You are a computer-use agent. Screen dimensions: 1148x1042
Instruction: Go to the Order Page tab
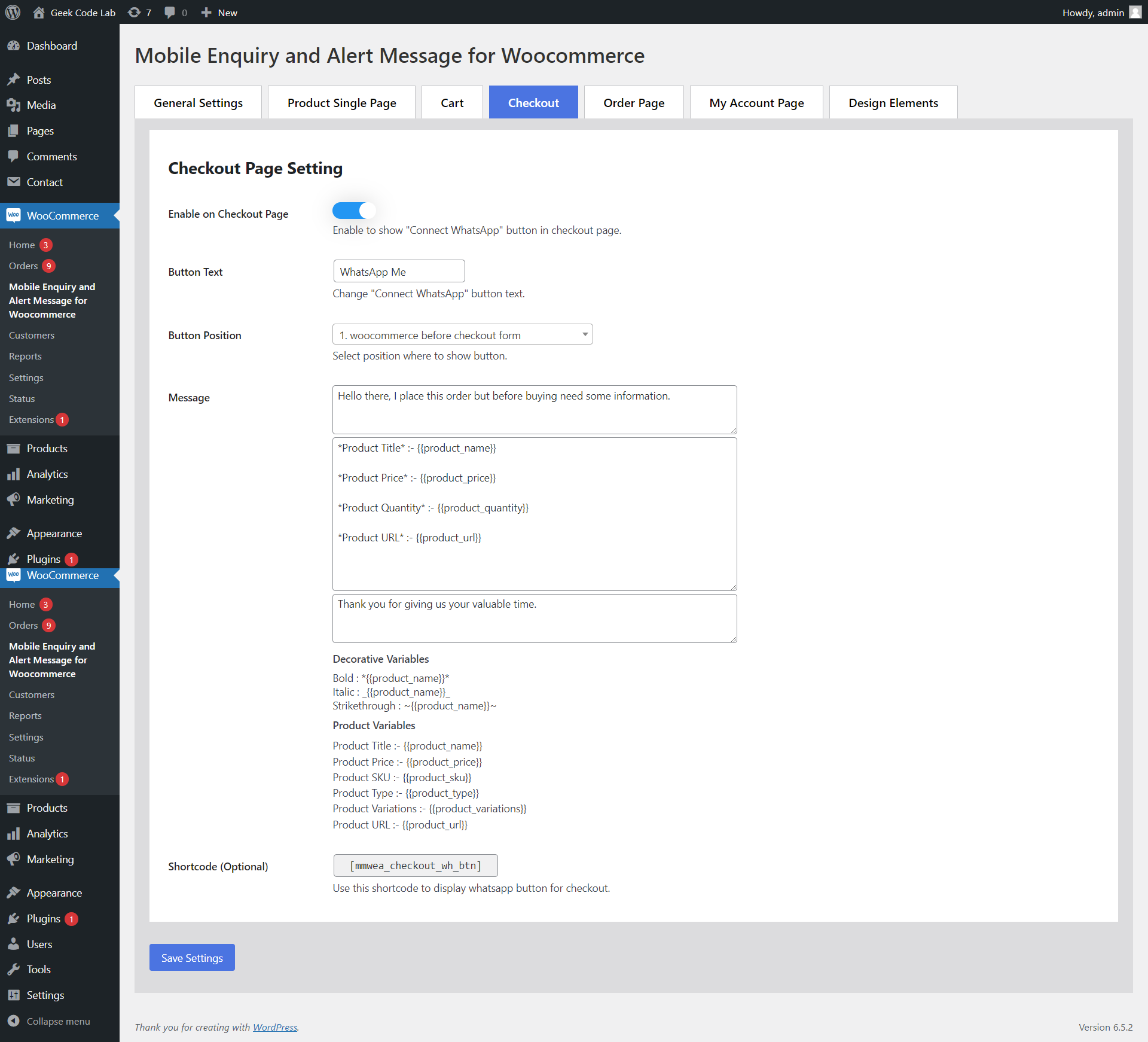click(634, 103)
